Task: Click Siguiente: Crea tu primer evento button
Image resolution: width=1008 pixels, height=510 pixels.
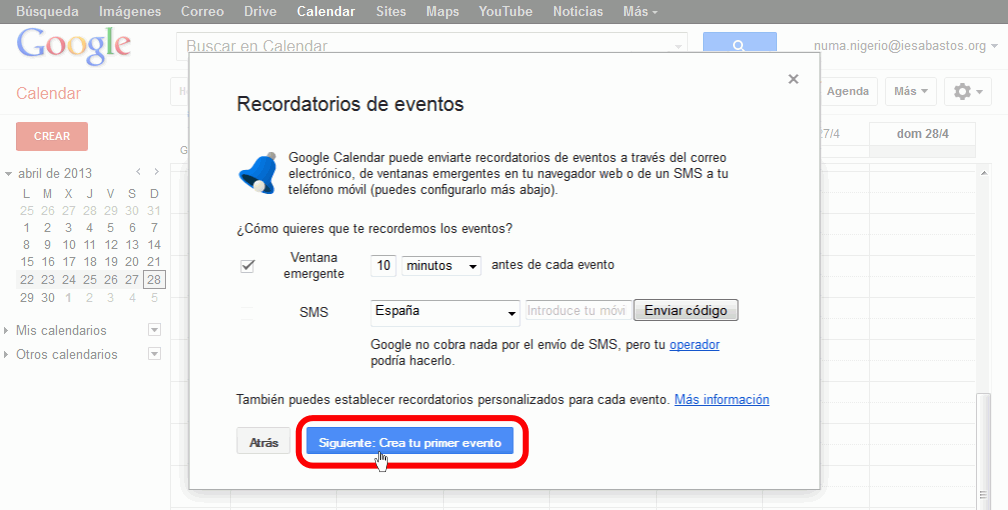Action: [x=410, y=442]
